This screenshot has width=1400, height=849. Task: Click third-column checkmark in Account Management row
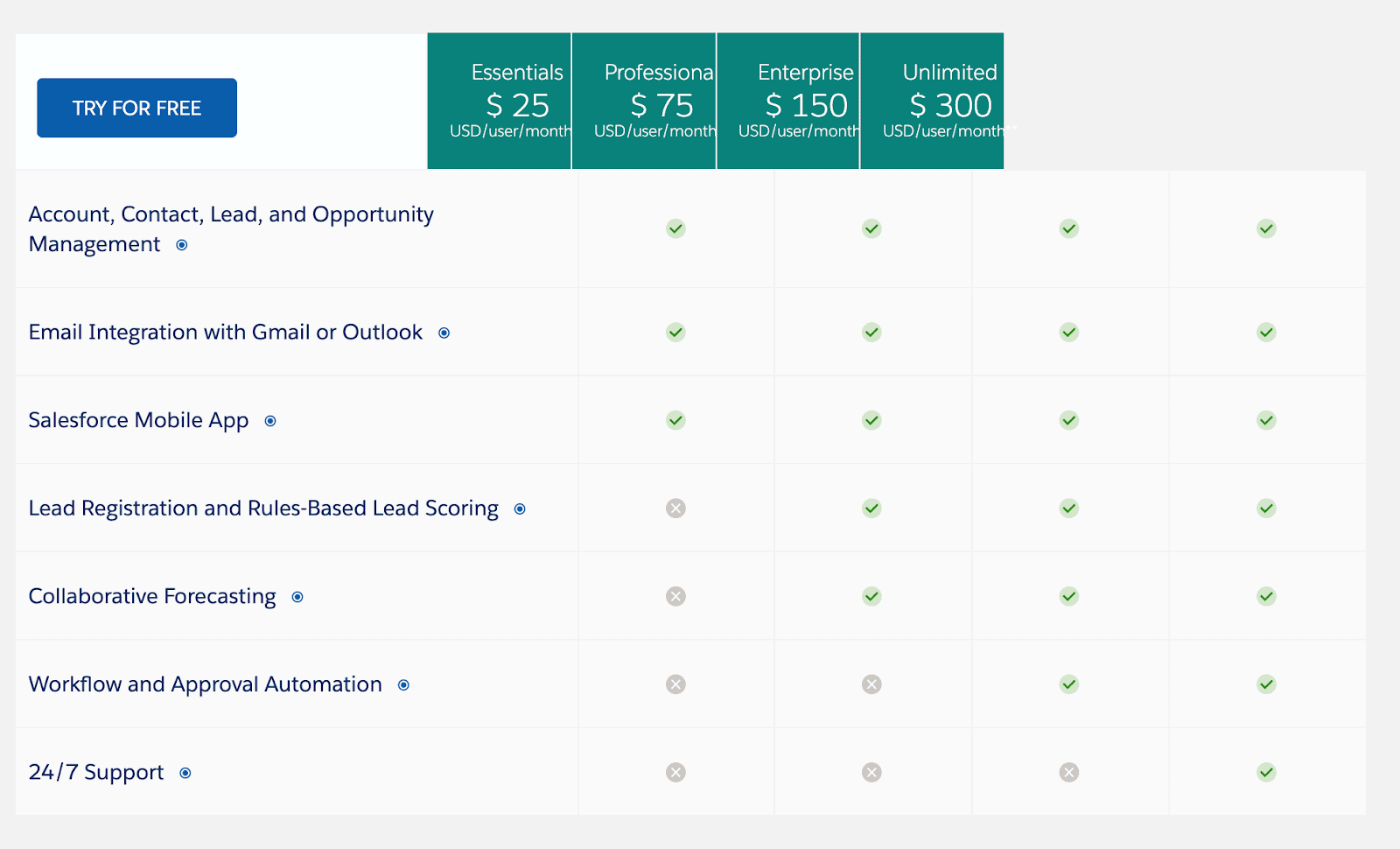click(x=1069, y=228)
